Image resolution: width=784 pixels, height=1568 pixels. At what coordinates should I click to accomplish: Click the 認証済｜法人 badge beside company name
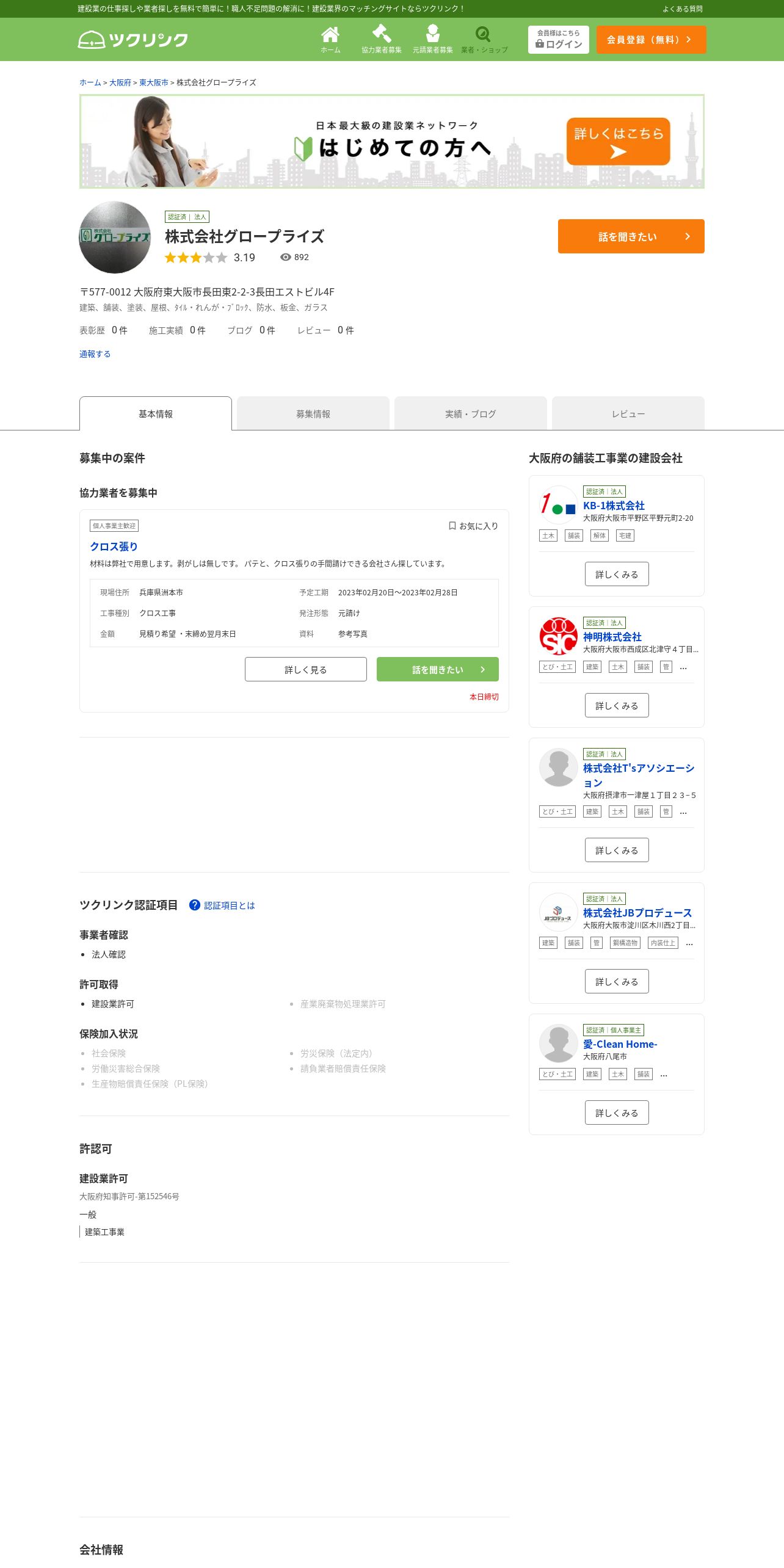click(x=187, y=217)
